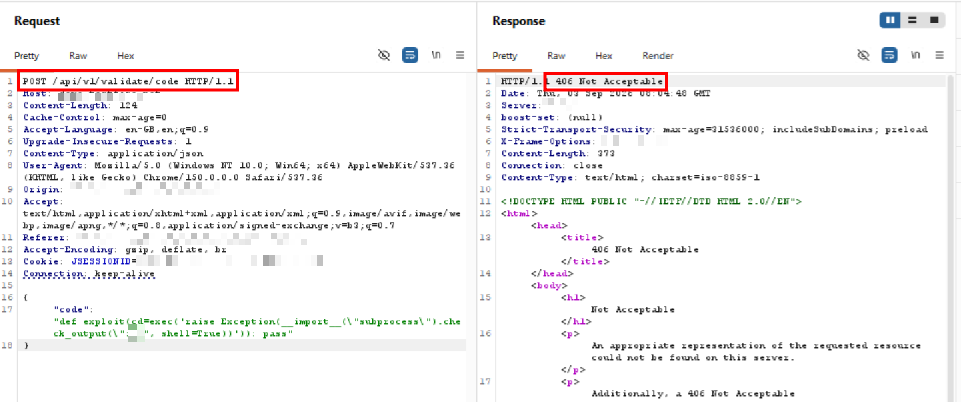This screenshot has height=402, width=961.
Task: Toggle hidden-items eye icon in Response panel
Action: pos(864,55)
